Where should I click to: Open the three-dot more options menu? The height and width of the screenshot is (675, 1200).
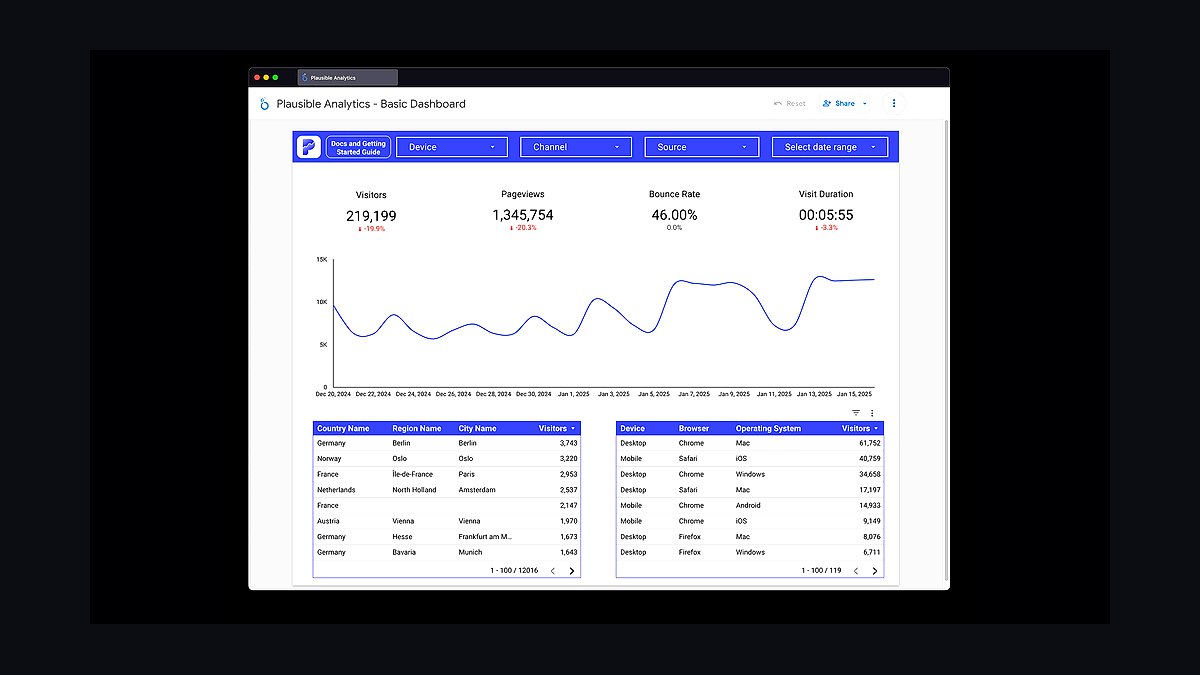[894, 103]
